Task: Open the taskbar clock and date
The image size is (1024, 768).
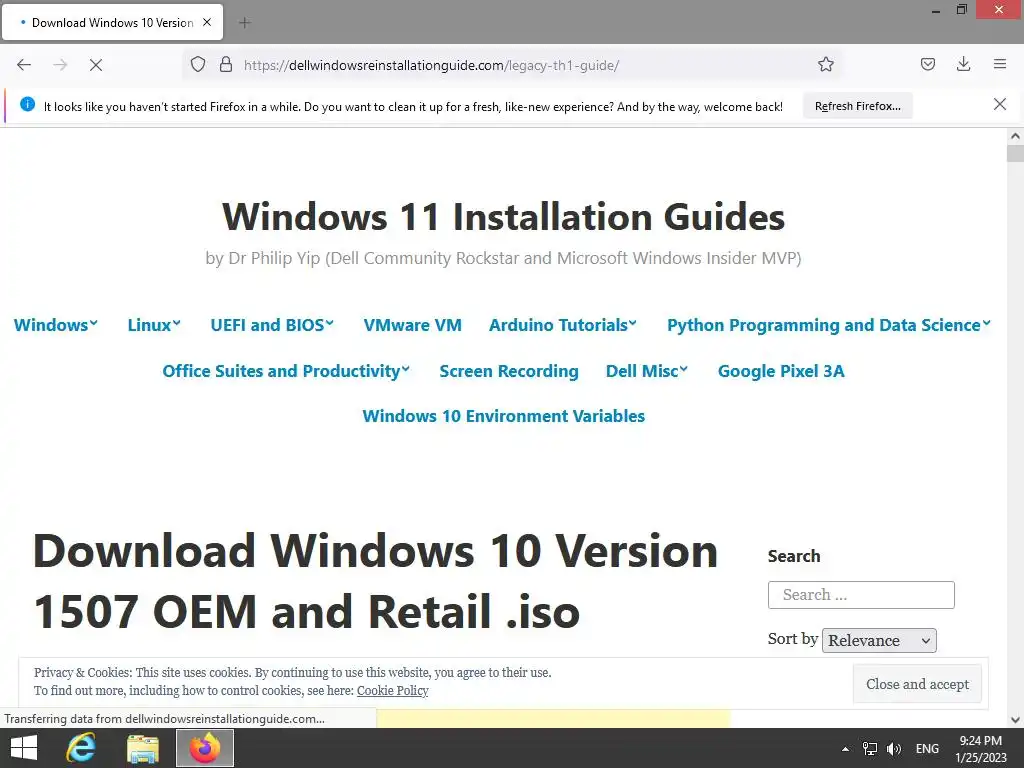Action: click(980, 749)
